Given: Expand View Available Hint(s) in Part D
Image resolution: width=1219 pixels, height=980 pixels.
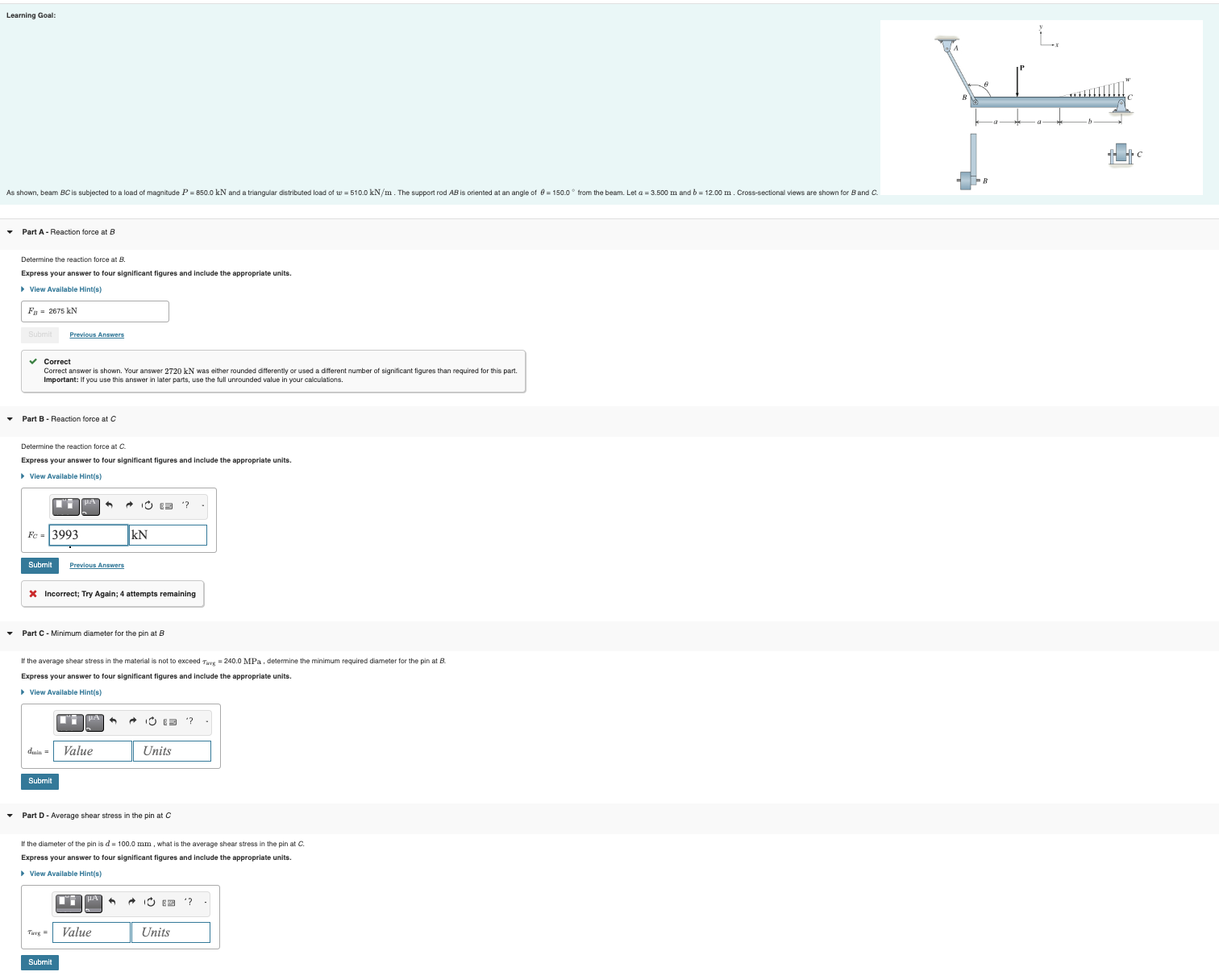Looking at the screenshot, I should point(64,873).
